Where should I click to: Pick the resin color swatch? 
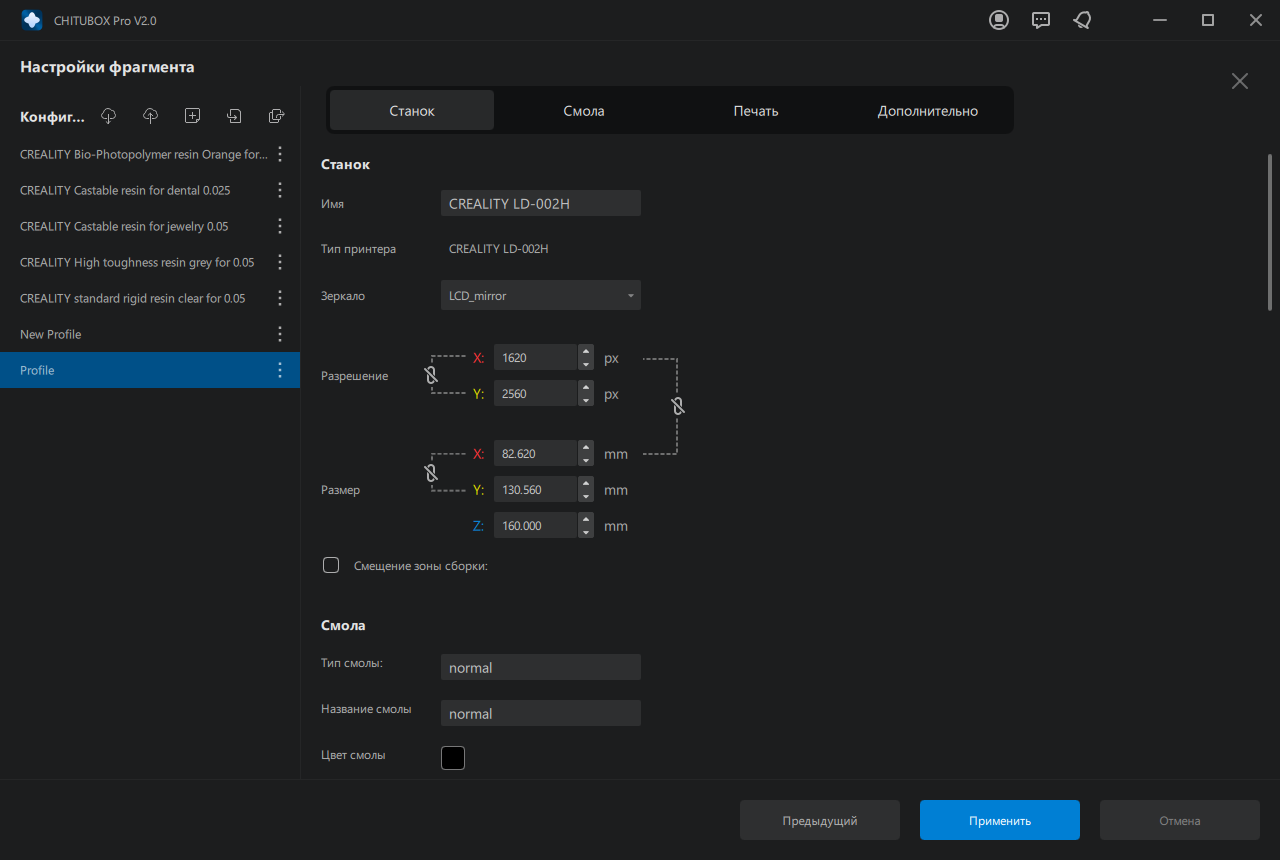453,758
